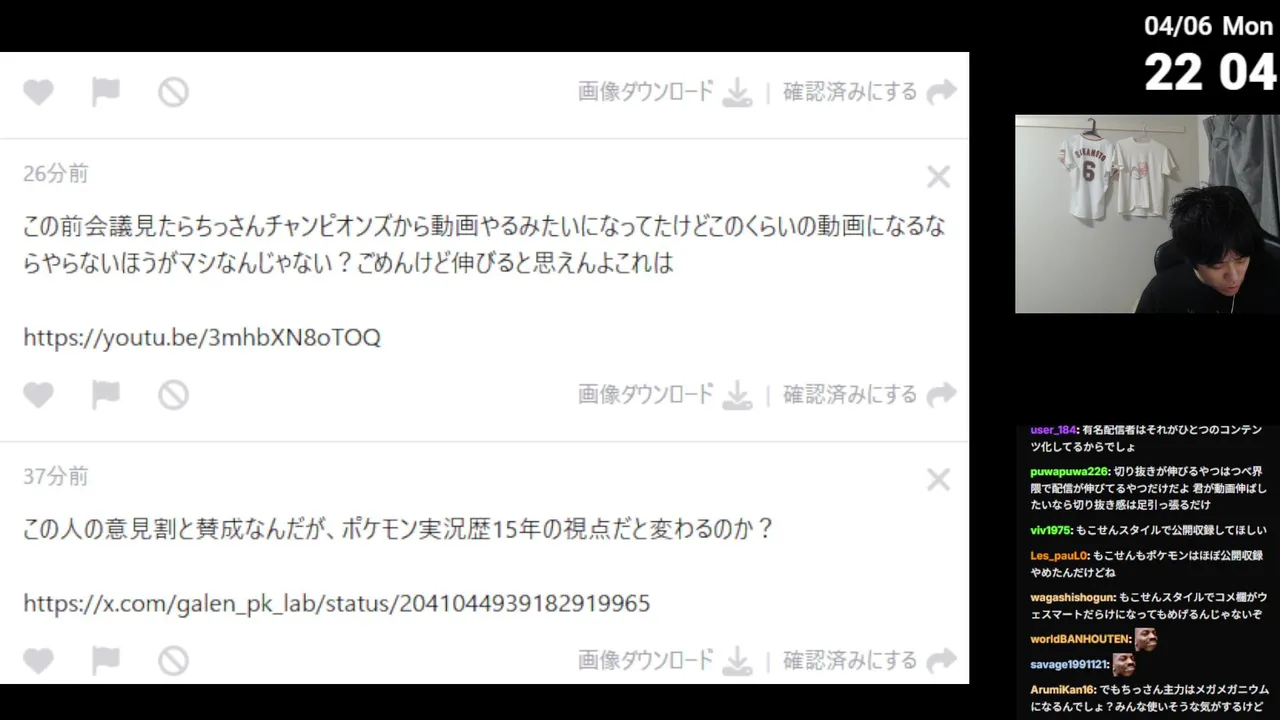Flag the 37分前 message
The width and height of the screenshot is (1280, 720).
[105, 661]
